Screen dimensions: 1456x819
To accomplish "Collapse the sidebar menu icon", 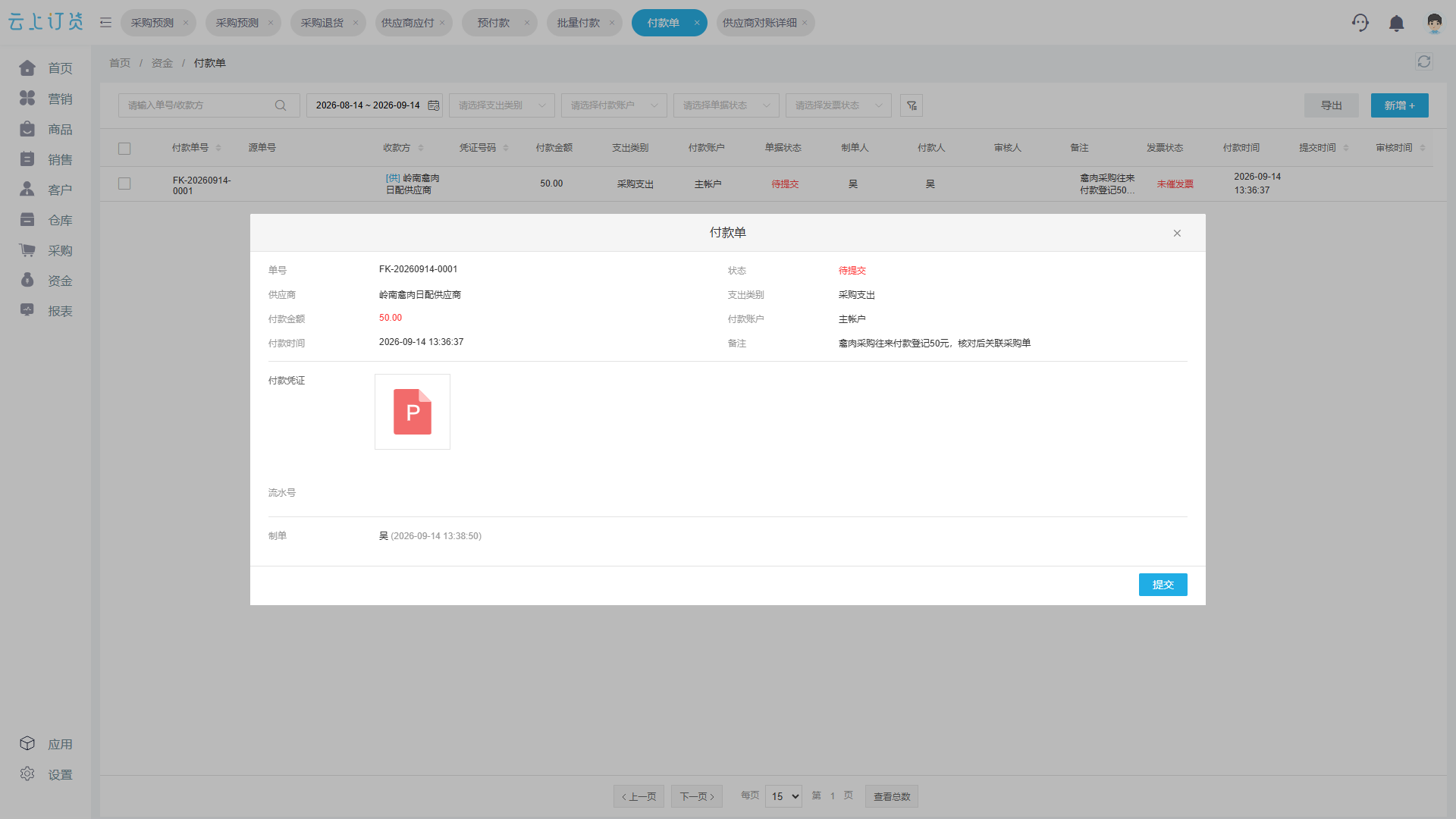I will [105, 23].
